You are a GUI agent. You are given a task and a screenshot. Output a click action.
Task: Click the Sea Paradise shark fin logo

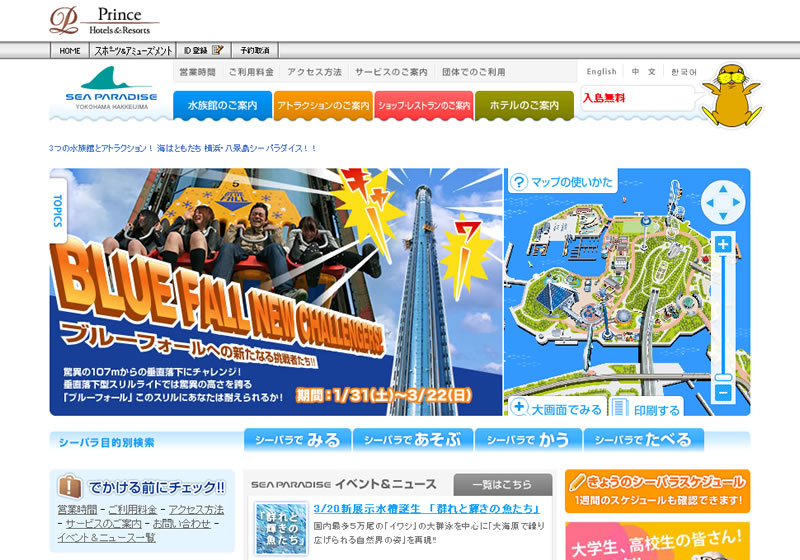coord(111,88)
